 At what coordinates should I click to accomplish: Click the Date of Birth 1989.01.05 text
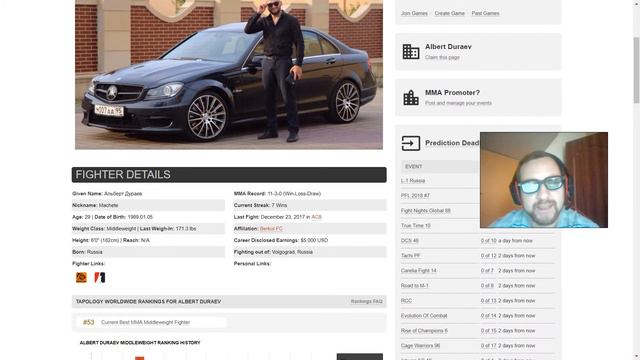(124, 217)
